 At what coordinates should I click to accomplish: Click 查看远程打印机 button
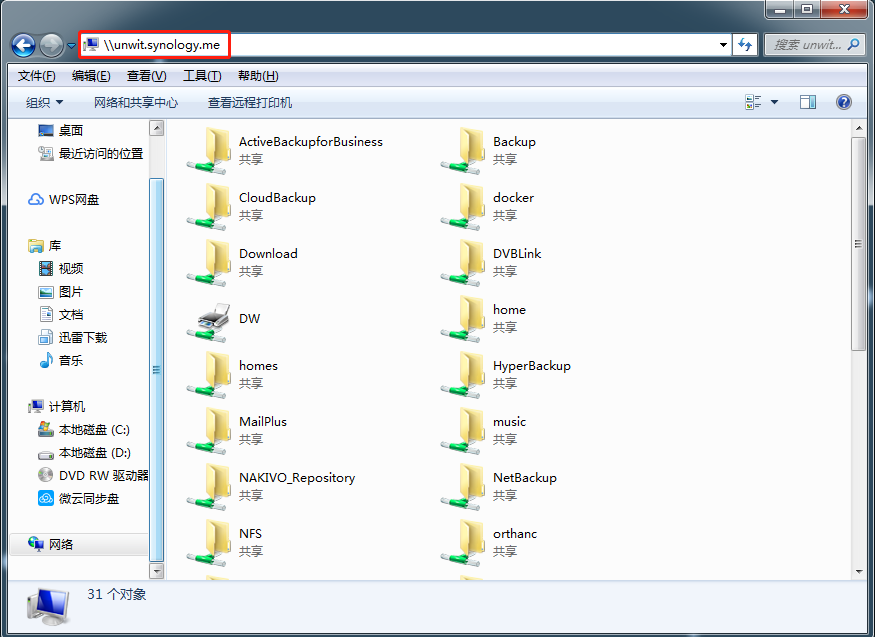(250, 102)
